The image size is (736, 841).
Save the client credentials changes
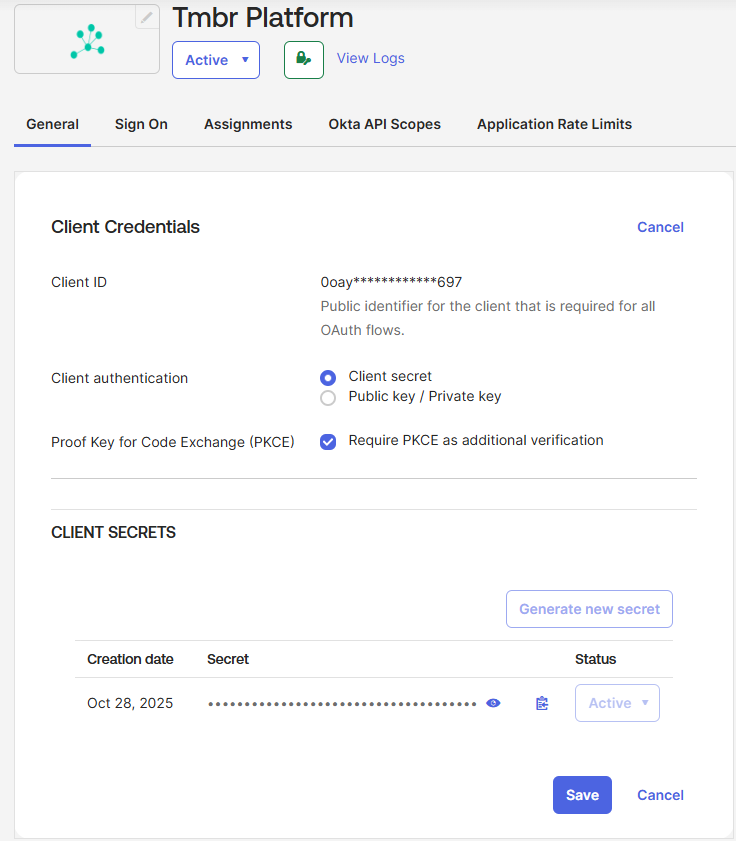click(582, 795)
